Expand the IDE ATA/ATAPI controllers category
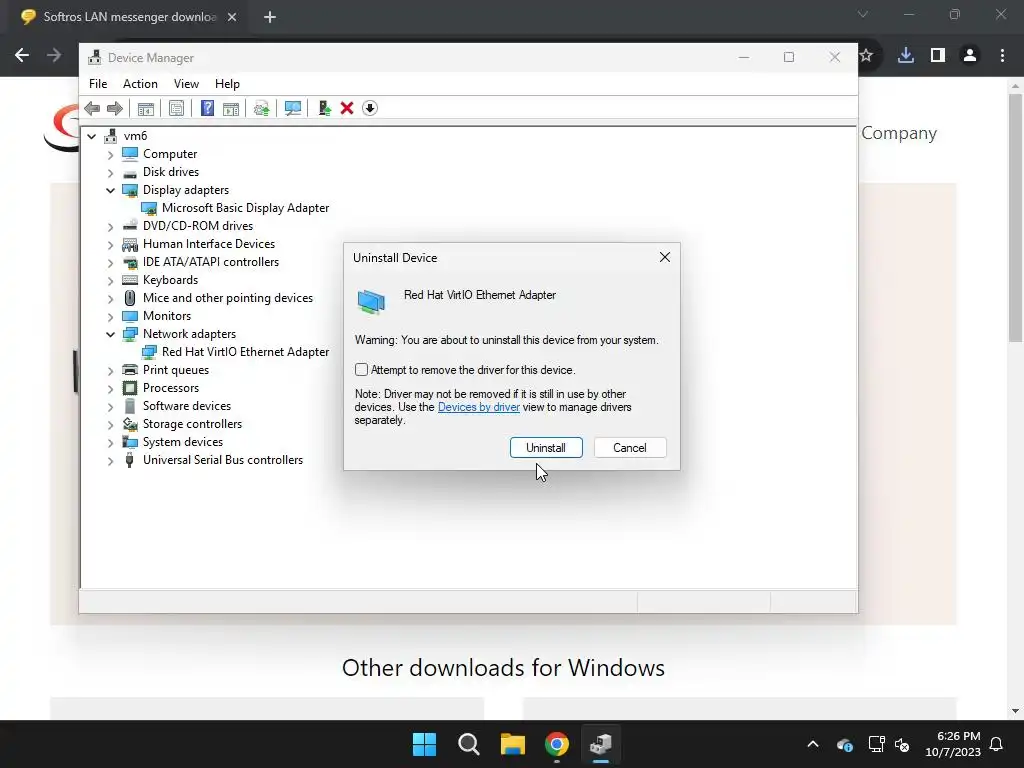Screen dimensions: 1024x768 click(x=110, y=263)
